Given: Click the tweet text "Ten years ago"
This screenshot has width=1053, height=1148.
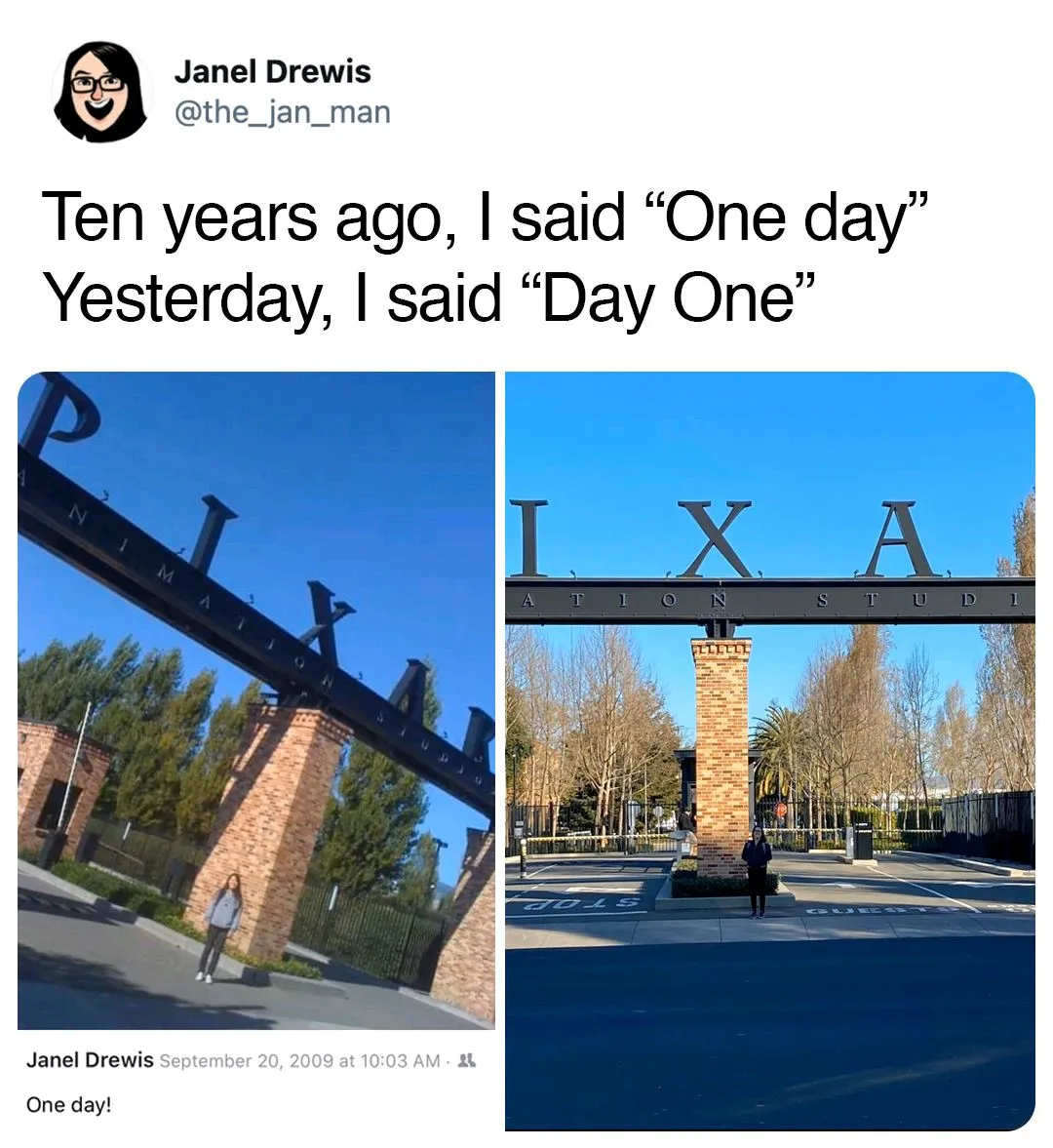Looking at the screenshot, I should tap(242, 218).
